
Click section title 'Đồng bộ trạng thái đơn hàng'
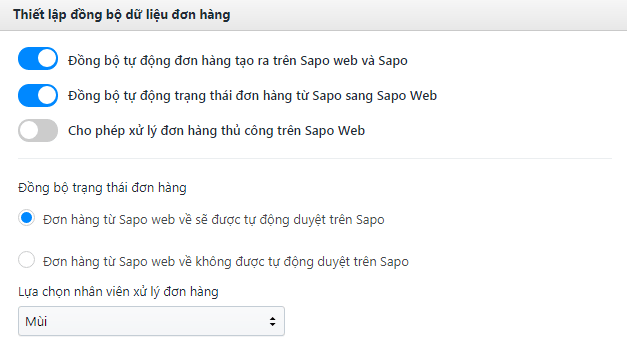tap(102, 188)
